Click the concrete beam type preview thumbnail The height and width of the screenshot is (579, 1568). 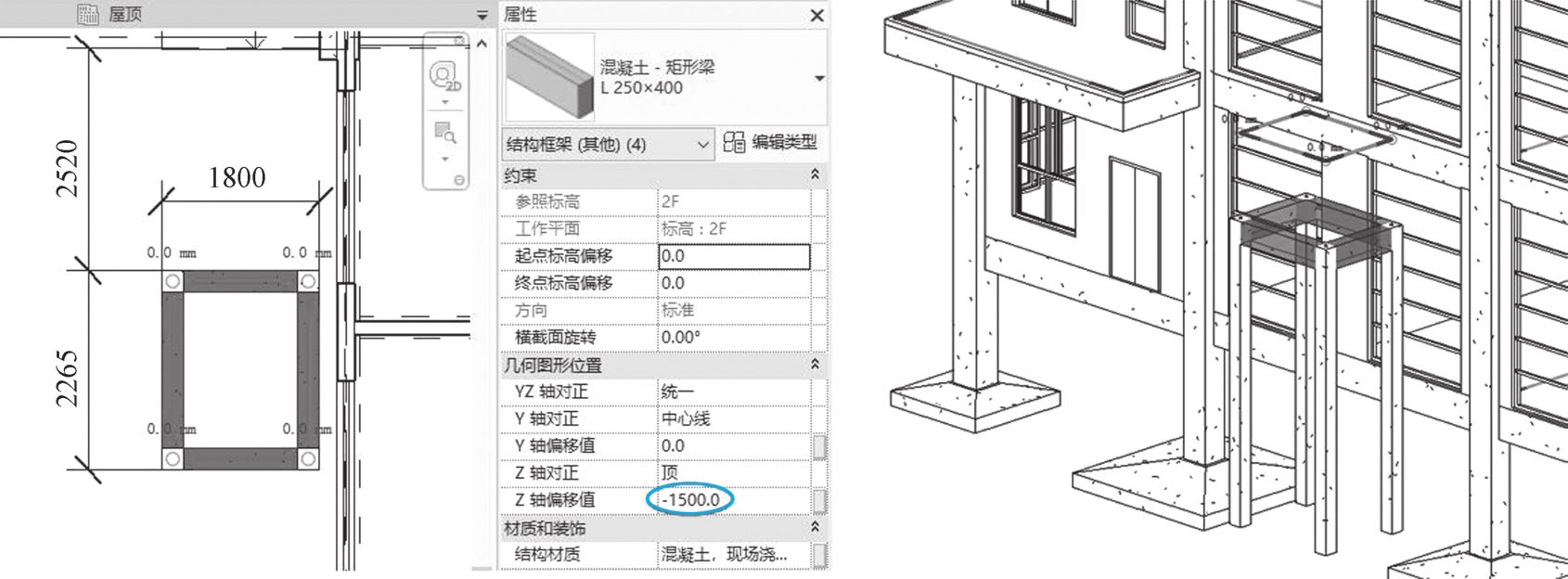click(549, 78)
